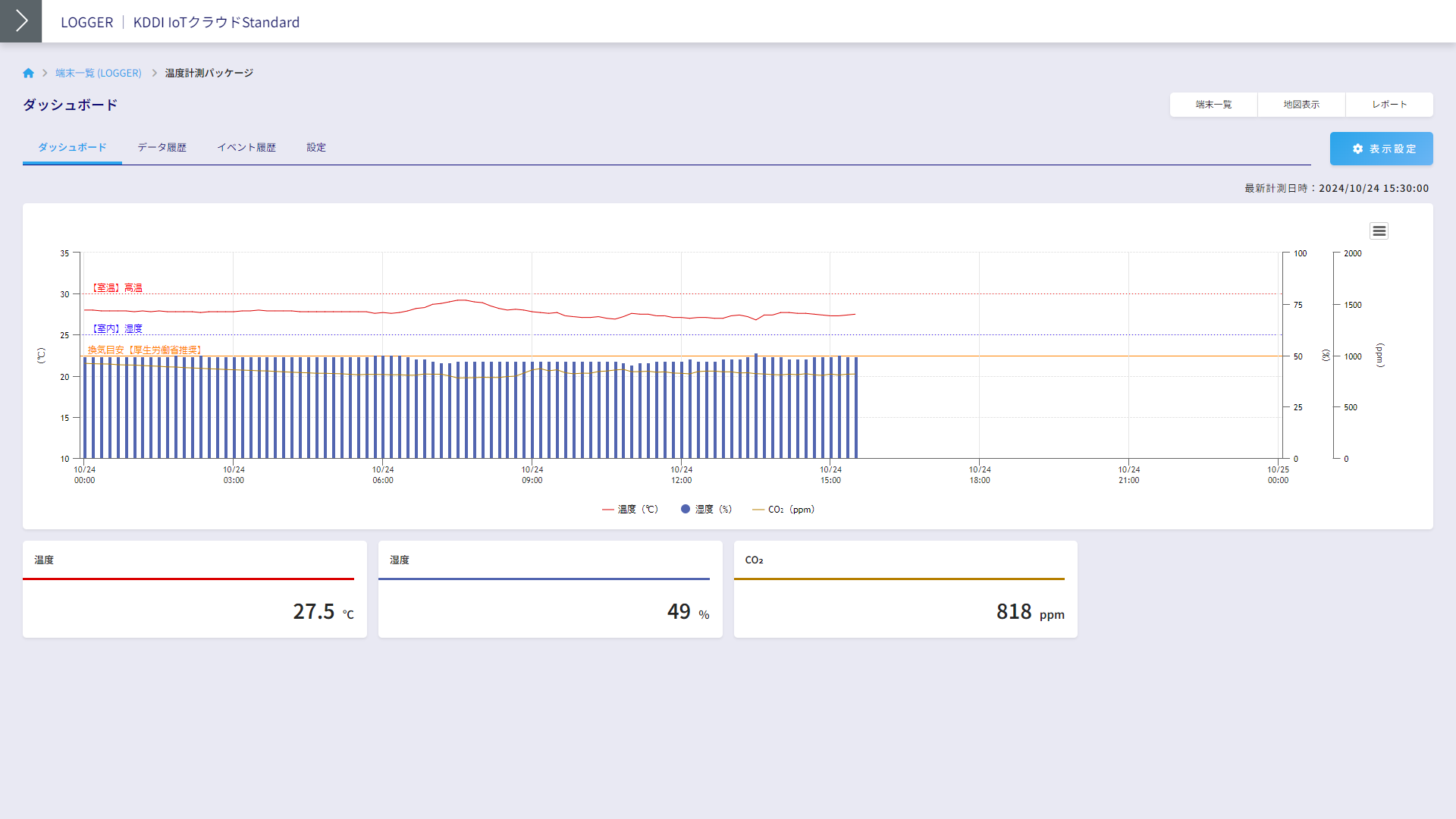Click the gear icon on 表示設定
1456x819 pixels.
click(1357, 149)
